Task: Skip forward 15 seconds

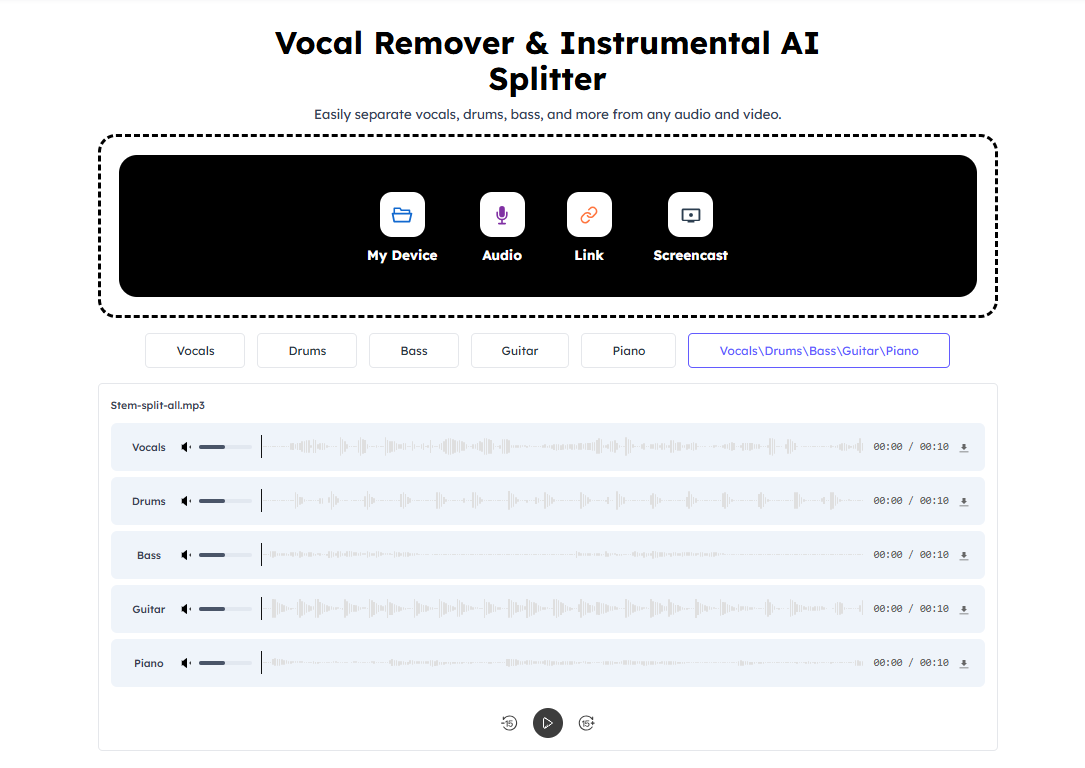Action: click(586, 722)
